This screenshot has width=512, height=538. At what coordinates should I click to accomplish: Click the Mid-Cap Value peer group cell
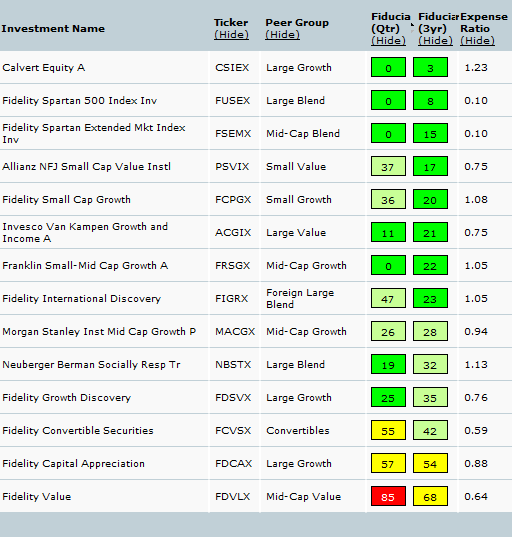(304, 496)
